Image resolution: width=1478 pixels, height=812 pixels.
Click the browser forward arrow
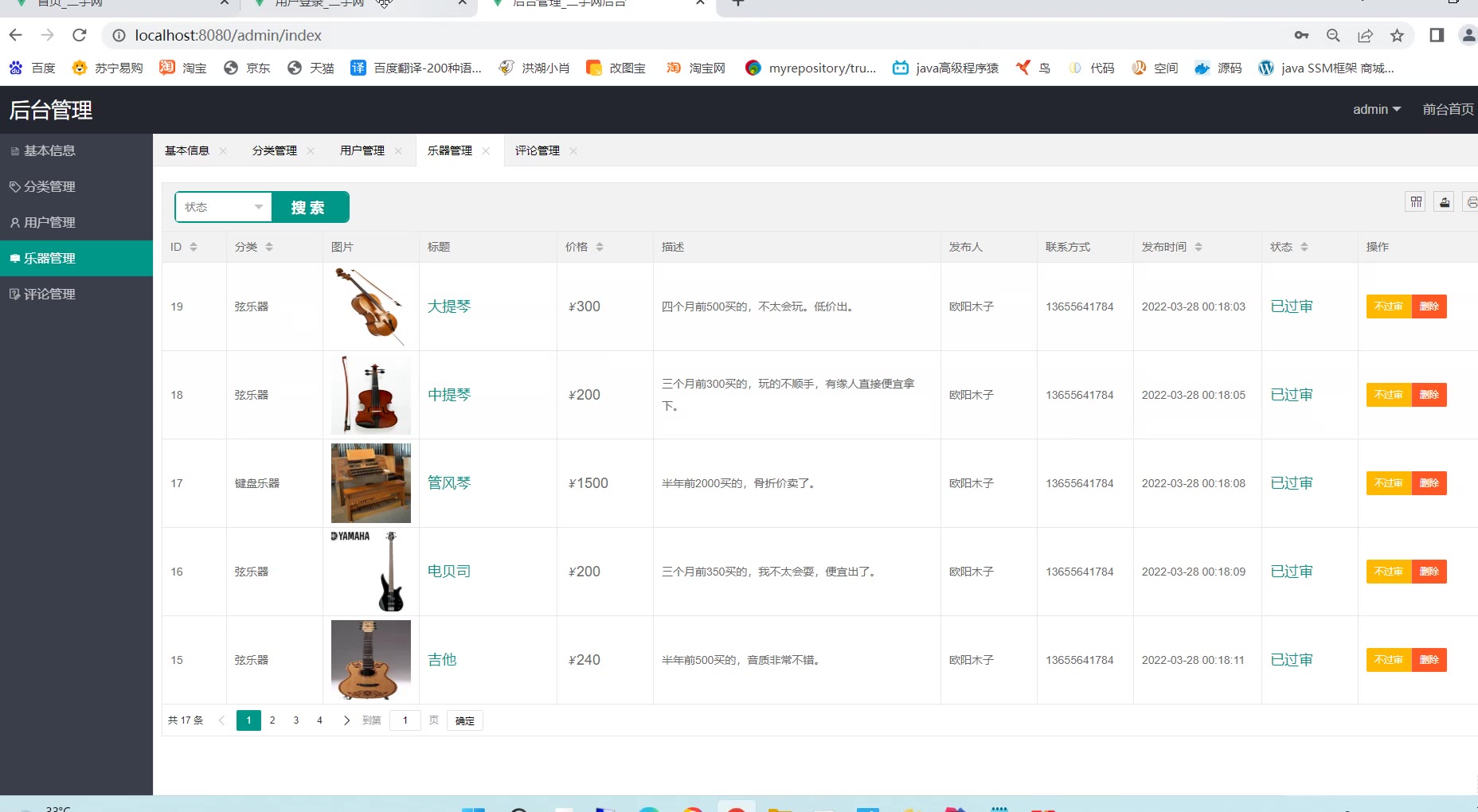[x=48, y=35]
